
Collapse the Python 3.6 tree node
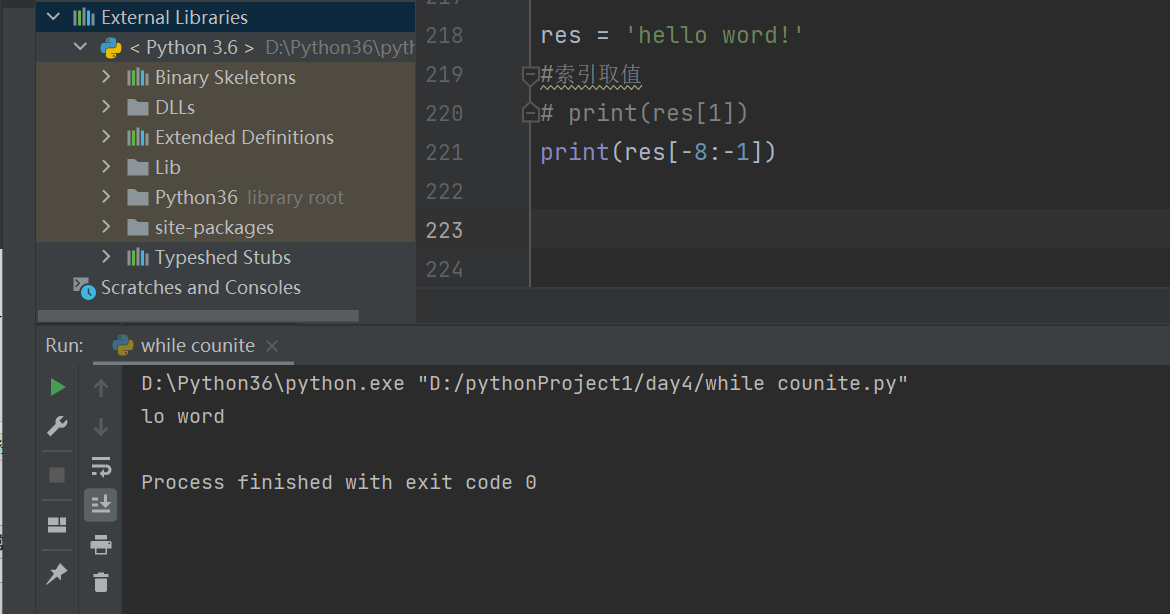(81, 47)
